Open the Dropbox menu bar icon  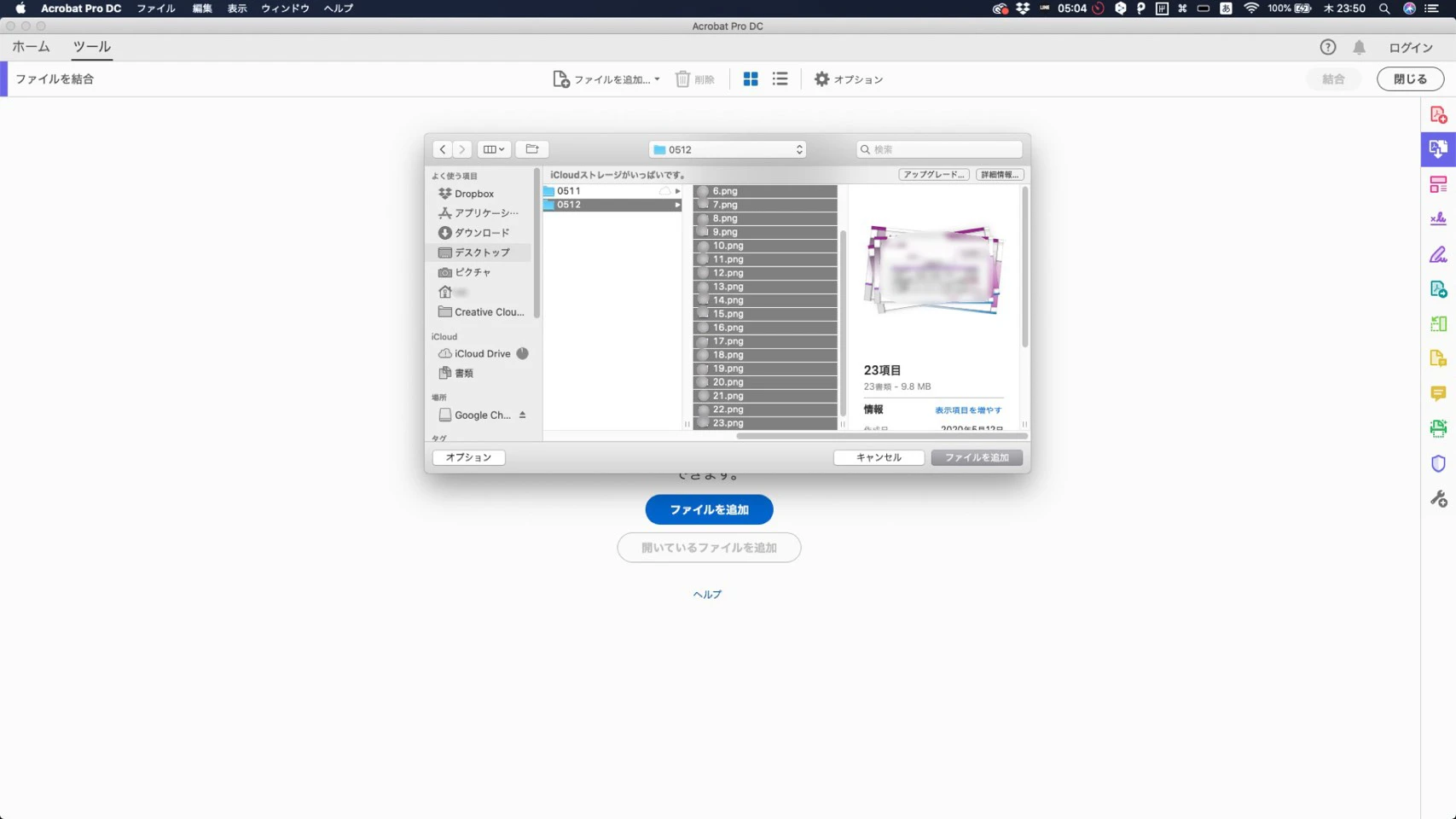1022,9
